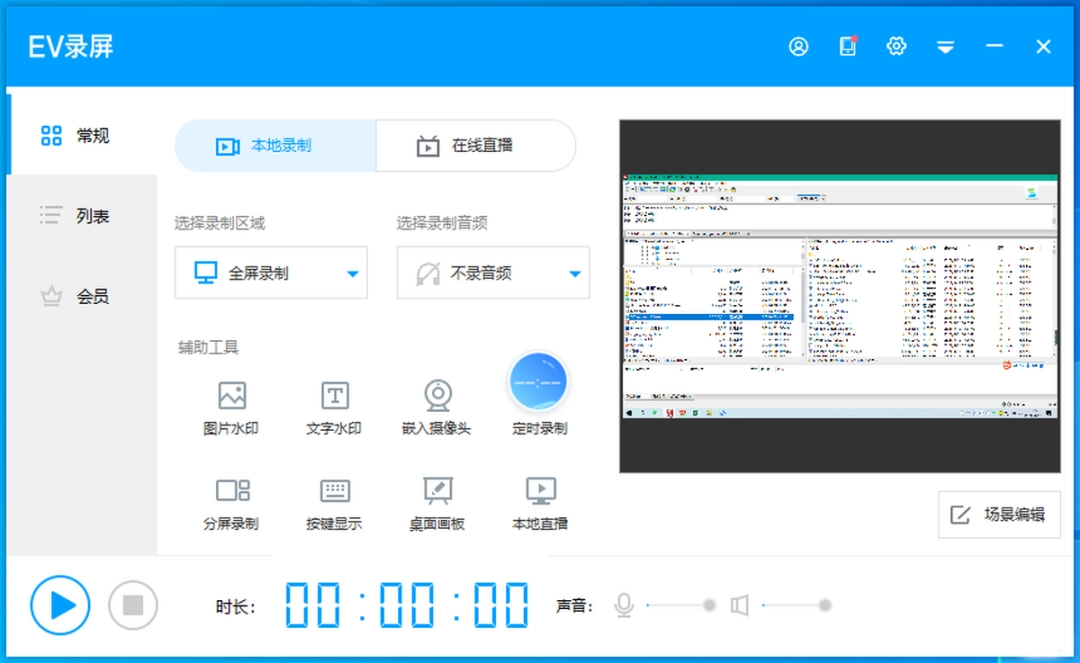
Task: Mute the speaker output
Action: coord(740,604)
